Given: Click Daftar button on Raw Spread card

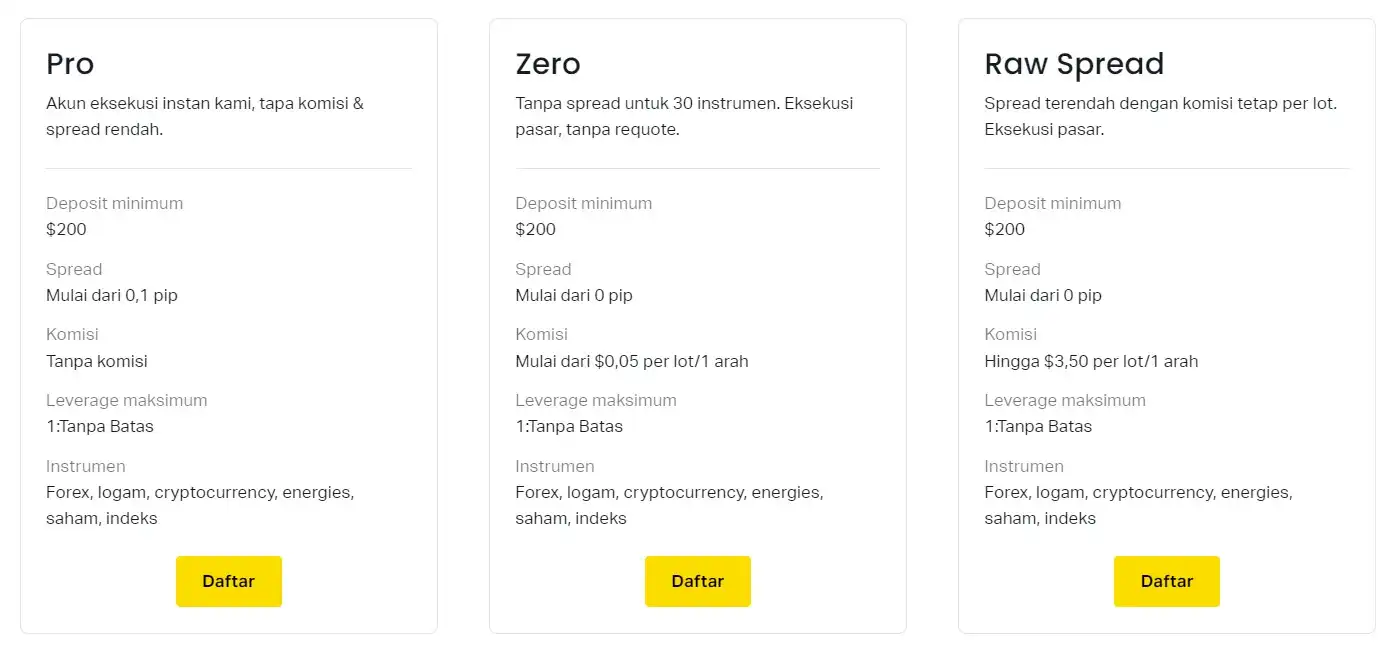Looking at the screenshot, I should click(1167, 581).
